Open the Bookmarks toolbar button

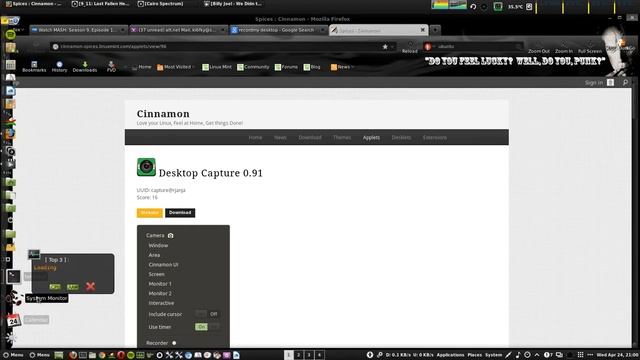[x=34, y=67]
